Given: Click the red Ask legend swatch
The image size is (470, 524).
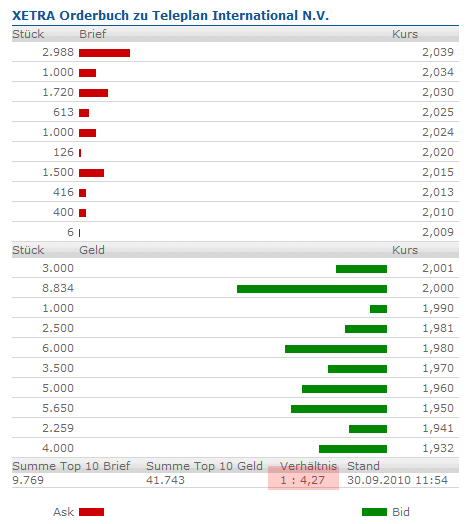Looking at the screenshot, I should point(91,512).
